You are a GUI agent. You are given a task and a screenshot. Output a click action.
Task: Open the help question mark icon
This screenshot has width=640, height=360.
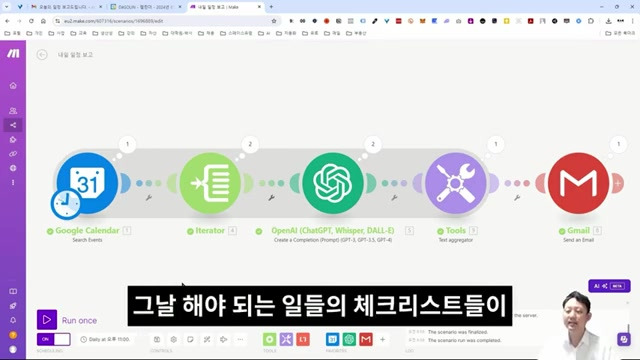point(13,335)
